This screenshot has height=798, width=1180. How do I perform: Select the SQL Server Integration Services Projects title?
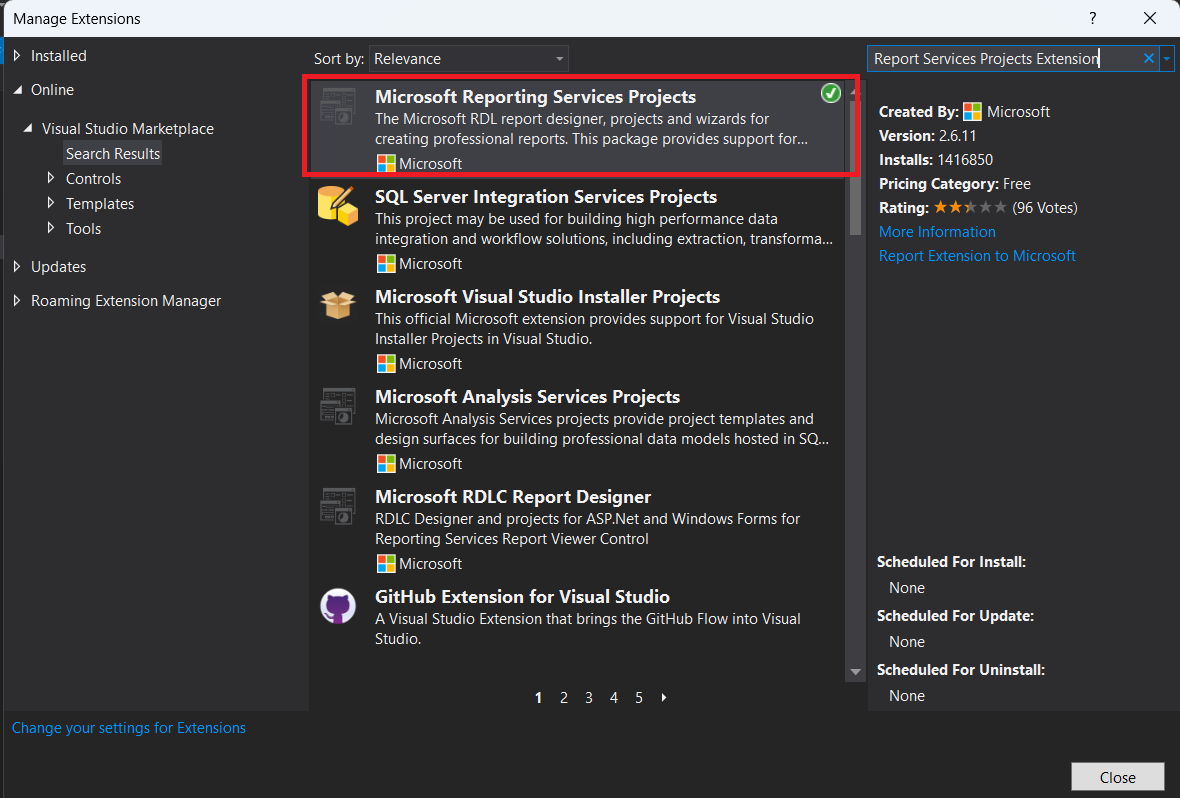546,196
